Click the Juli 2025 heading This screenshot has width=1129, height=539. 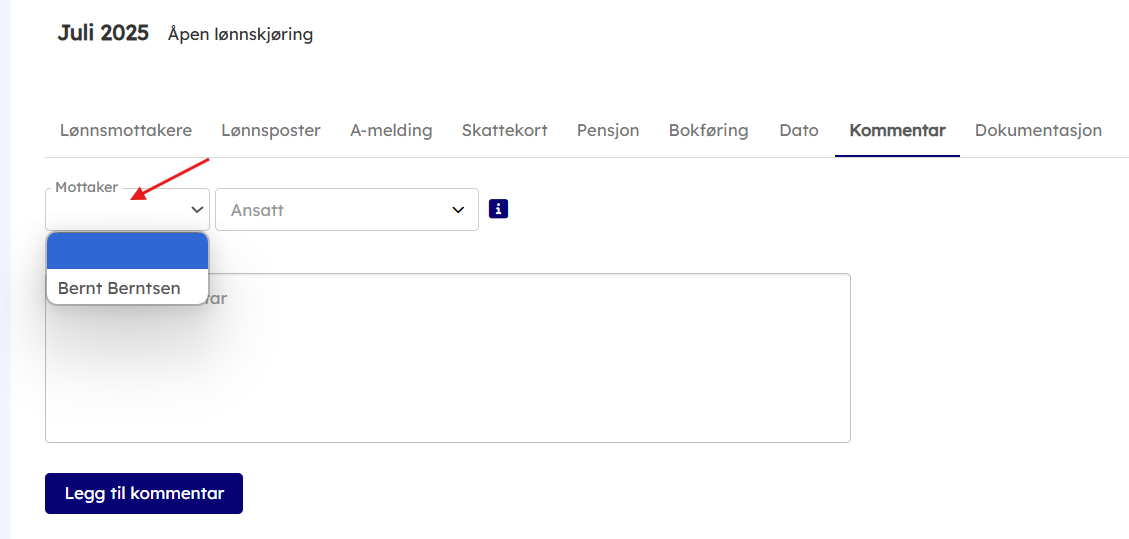[103, 33]
